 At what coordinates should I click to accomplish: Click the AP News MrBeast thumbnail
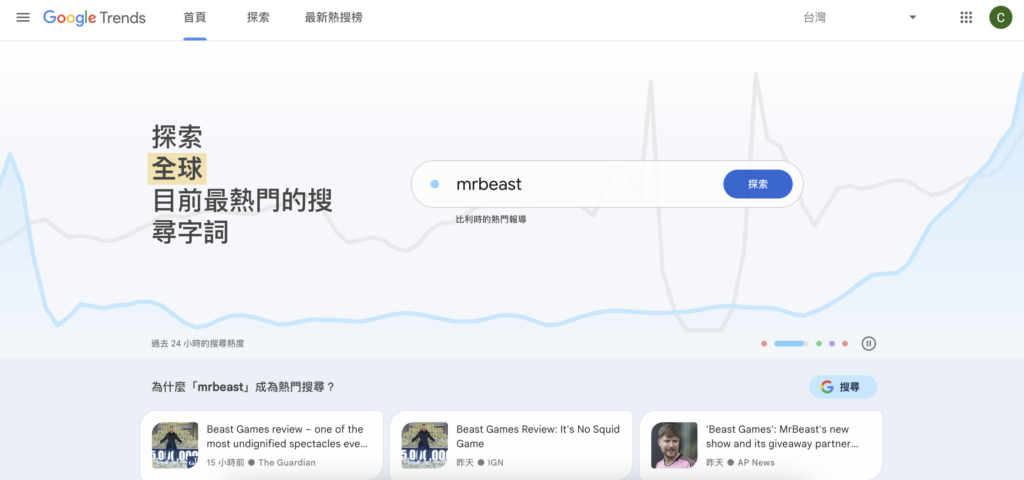[x=674, y=445]
